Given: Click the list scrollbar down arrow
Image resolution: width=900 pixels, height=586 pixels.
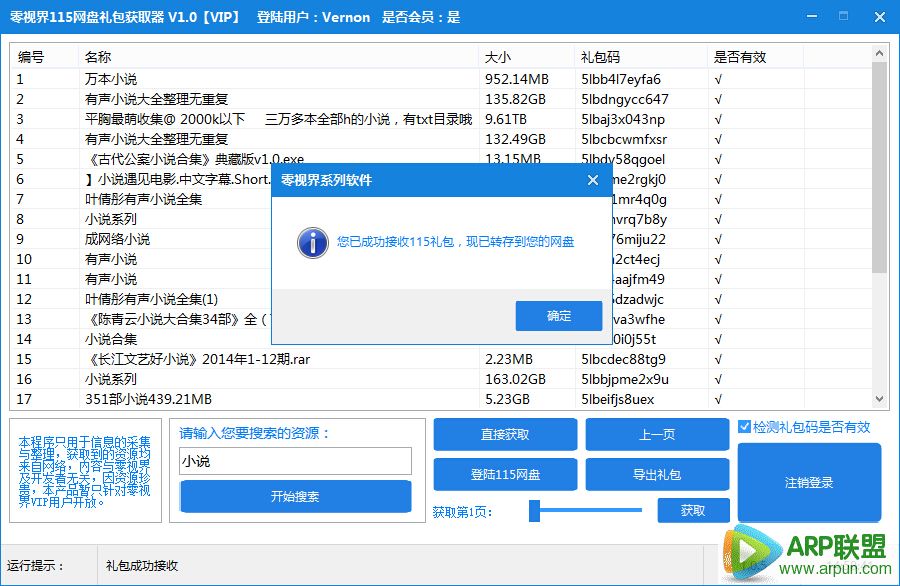Looking at the screenshot, I should pyautogui.click(x=879, y=399).
